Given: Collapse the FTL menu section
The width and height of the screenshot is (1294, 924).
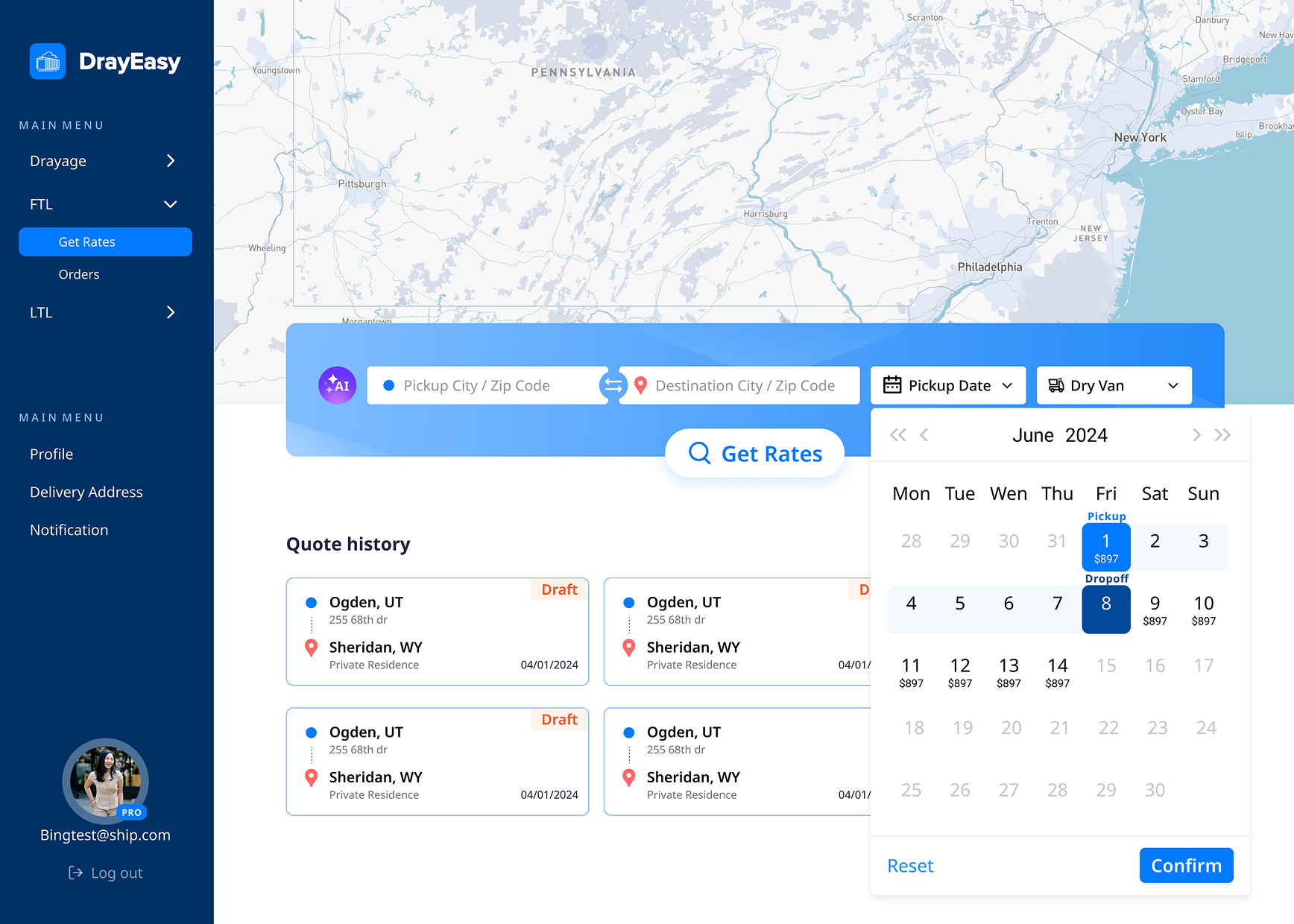Looking at the screenshot, I should click(x=170, y=204).
